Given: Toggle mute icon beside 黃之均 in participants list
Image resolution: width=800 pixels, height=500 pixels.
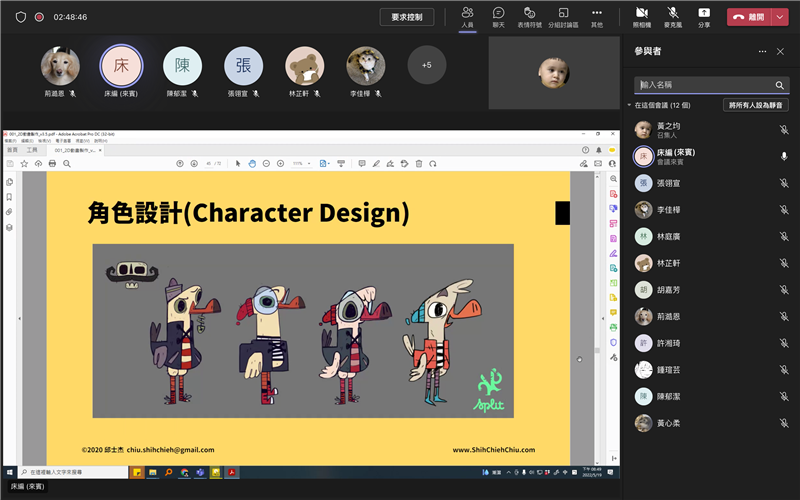Looking at the screenshot, I should pos(784,130).
